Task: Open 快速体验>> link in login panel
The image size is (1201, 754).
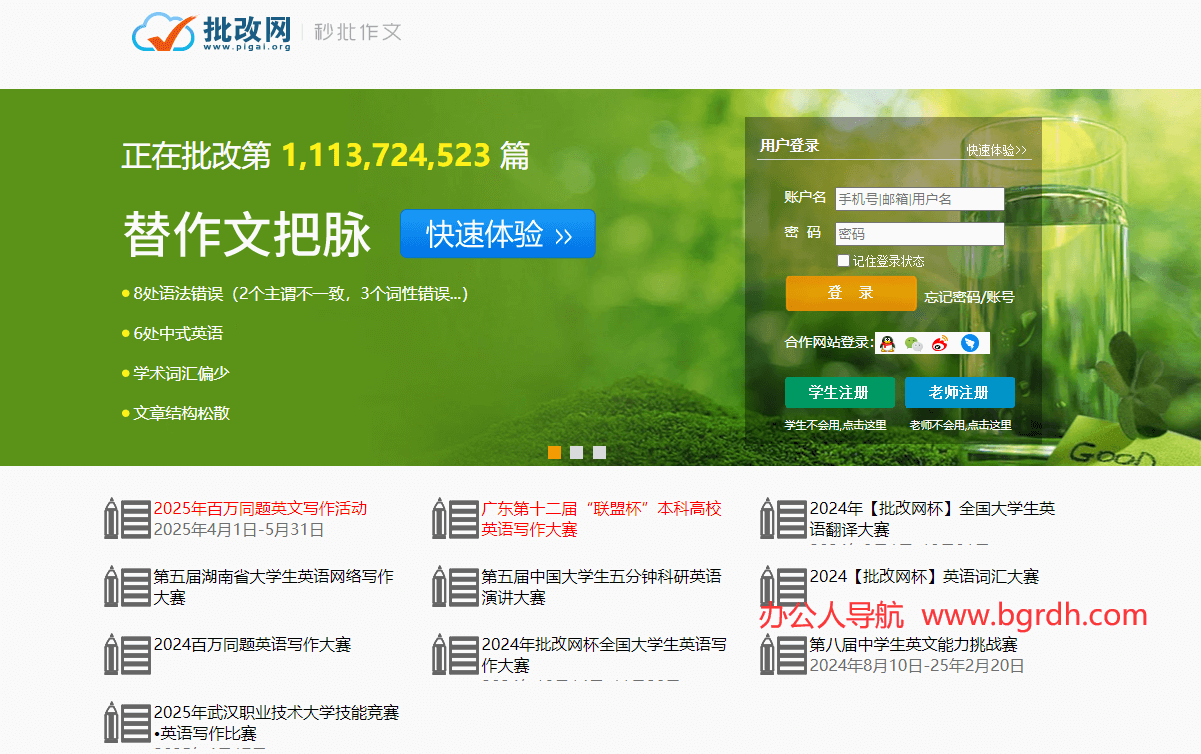Action: 997,150
